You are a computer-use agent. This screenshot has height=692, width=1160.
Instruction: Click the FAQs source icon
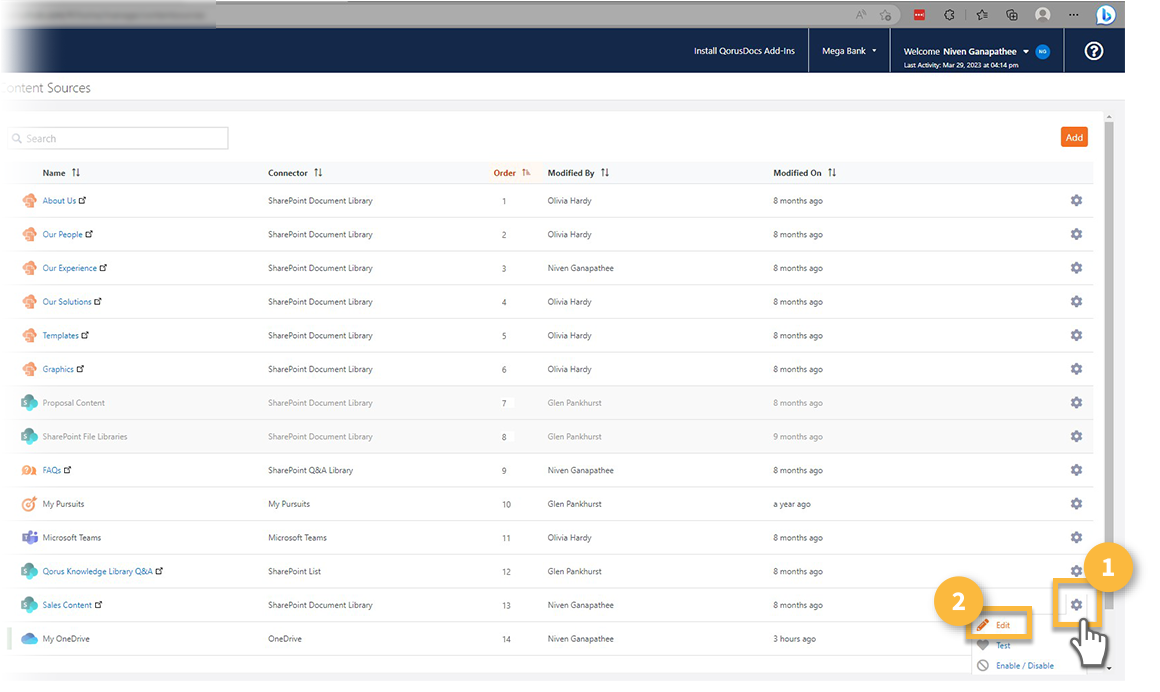pyautogui.click(x=29, y=470)
